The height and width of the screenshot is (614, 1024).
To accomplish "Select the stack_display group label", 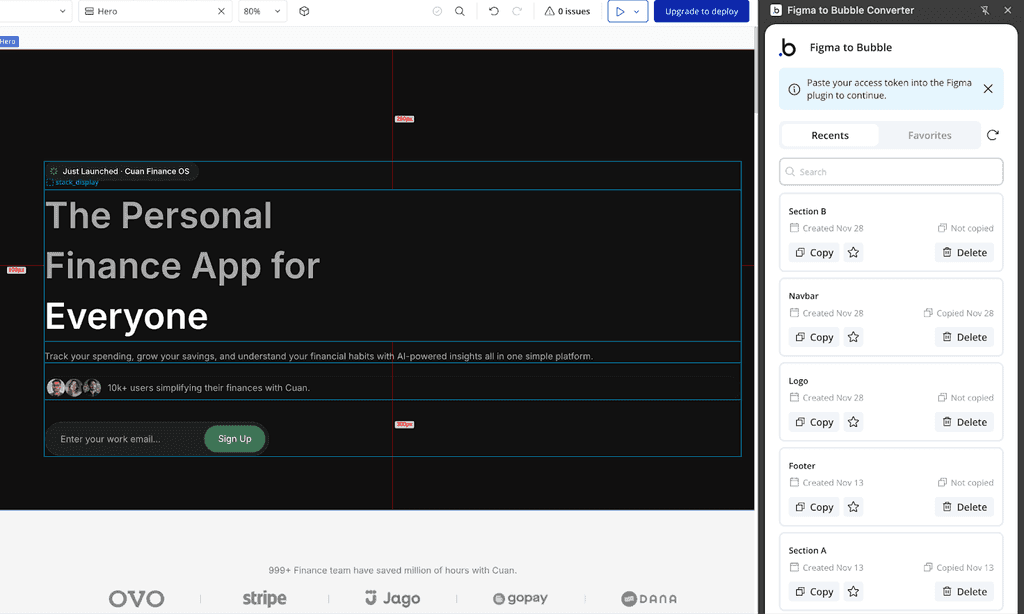I will click(72, 182).
